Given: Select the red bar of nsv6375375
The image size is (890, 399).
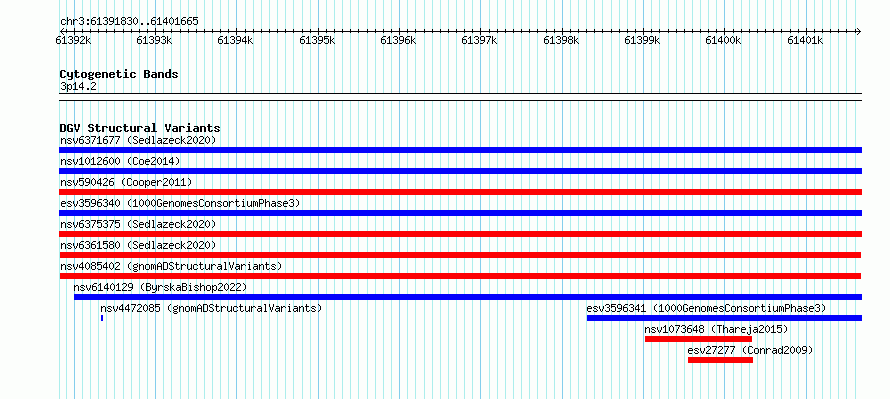Looking at the screenshot, I should [x=460, y=234].
